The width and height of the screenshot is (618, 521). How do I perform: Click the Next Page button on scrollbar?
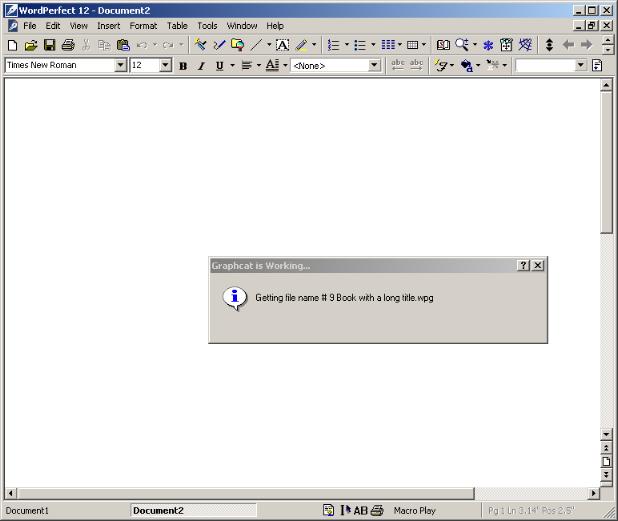click(606, 474)
